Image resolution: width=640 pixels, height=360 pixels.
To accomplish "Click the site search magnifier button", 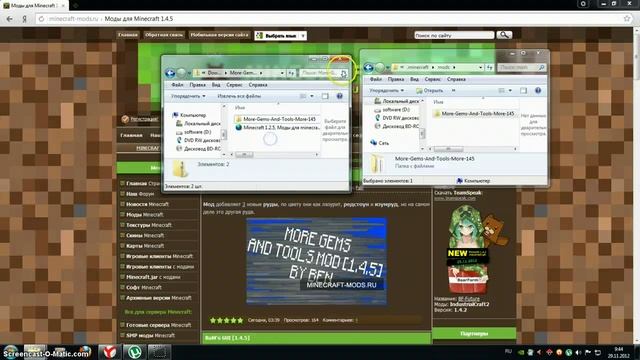I will pos(504,35).
